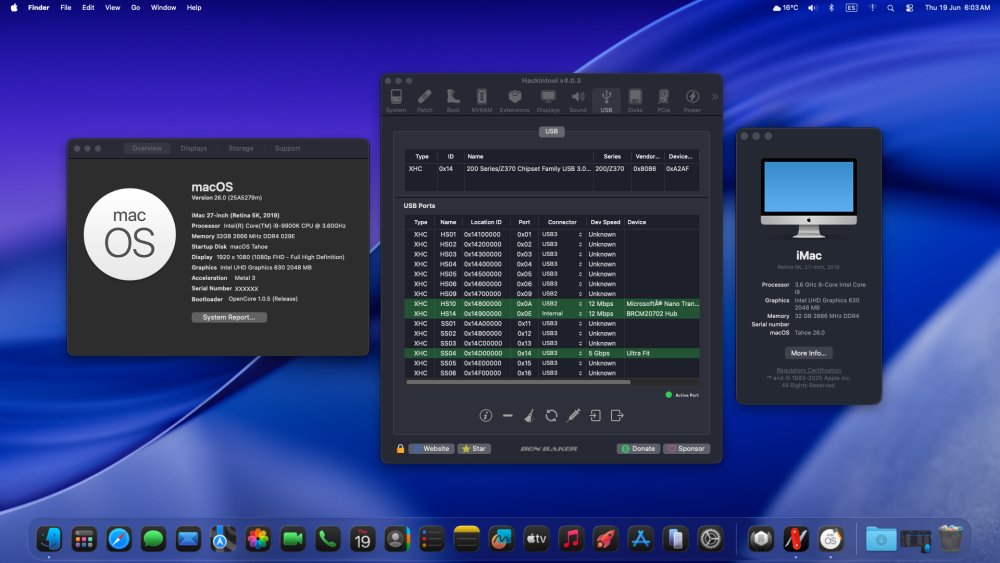Open the Boot section icon
This screenshot has height=563, width=1000.
click(453, 101)
